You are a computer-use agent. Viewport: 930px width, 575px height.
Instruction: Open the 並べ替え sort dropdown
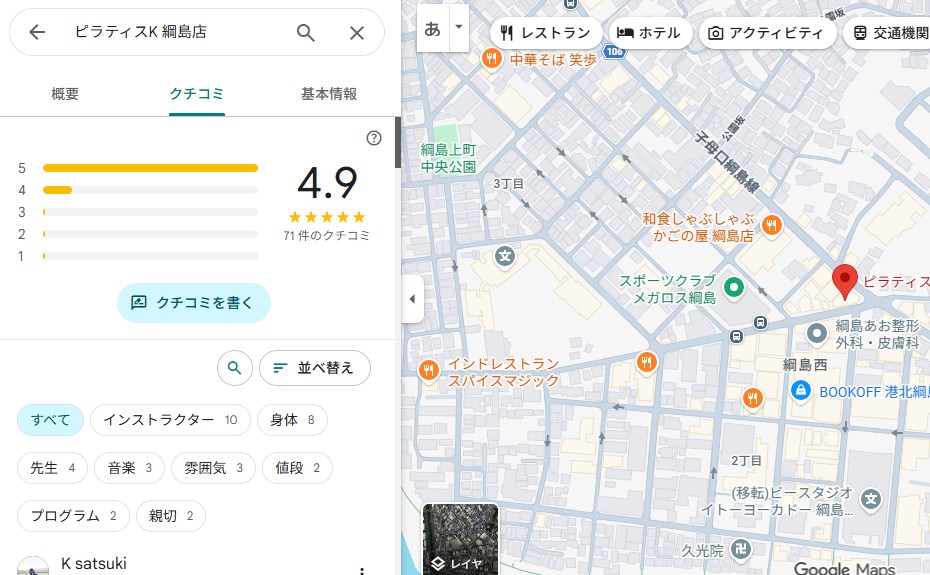coord(314,368)
